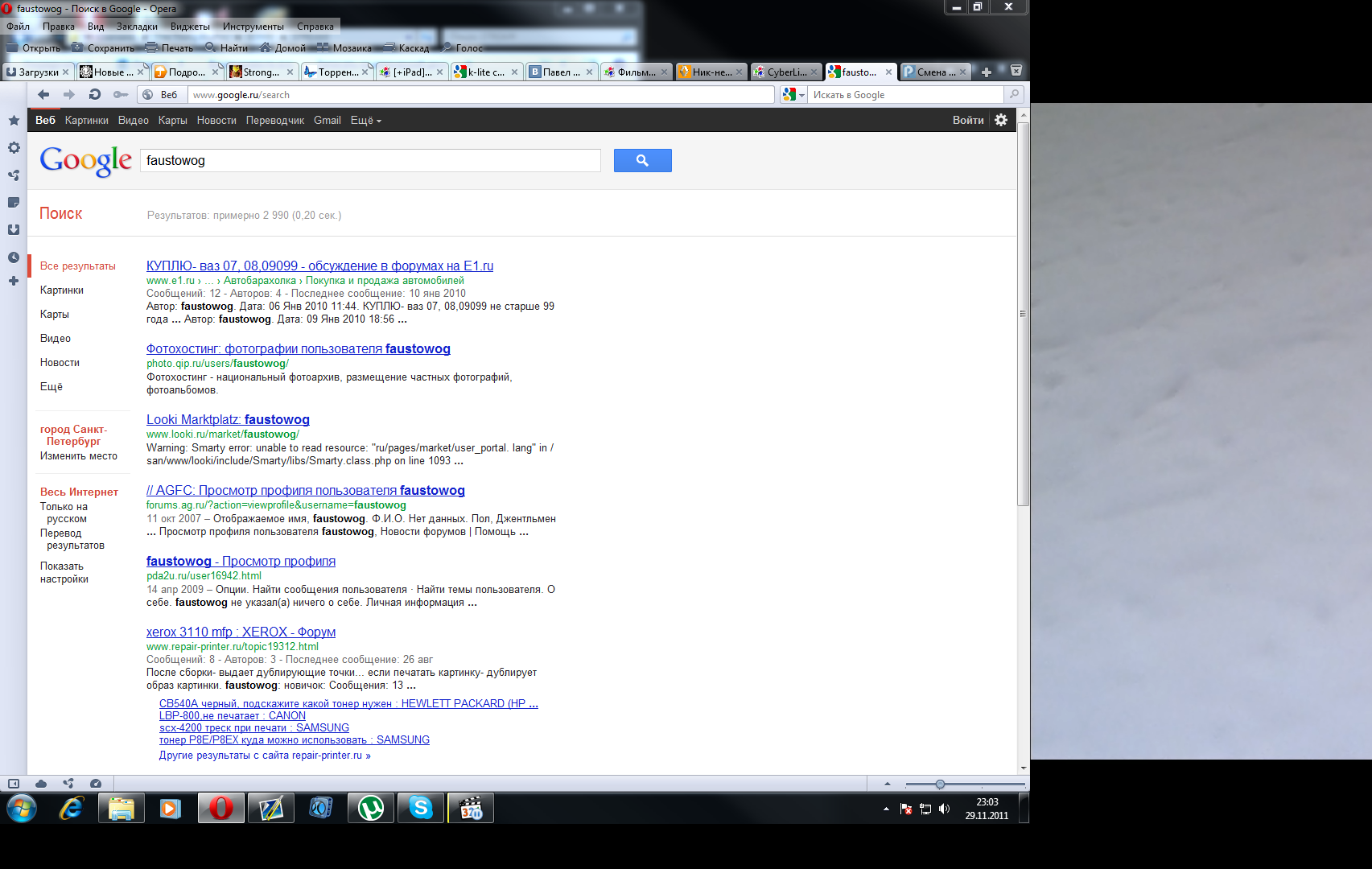Select Только на русском filter
This screenshot has width=1372, height=869.
pyautogui.click(x=64, y=513)
